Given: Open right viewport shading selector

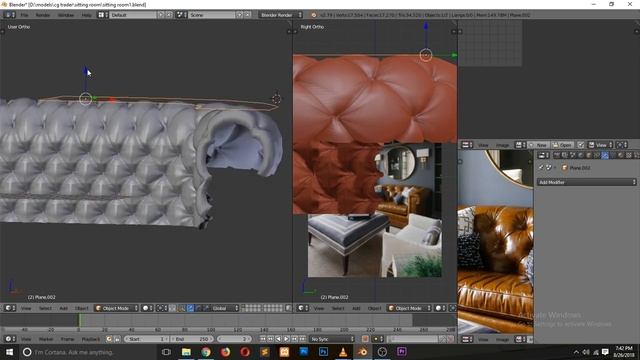Looking at the screenshot, I should tap(440, 308).
